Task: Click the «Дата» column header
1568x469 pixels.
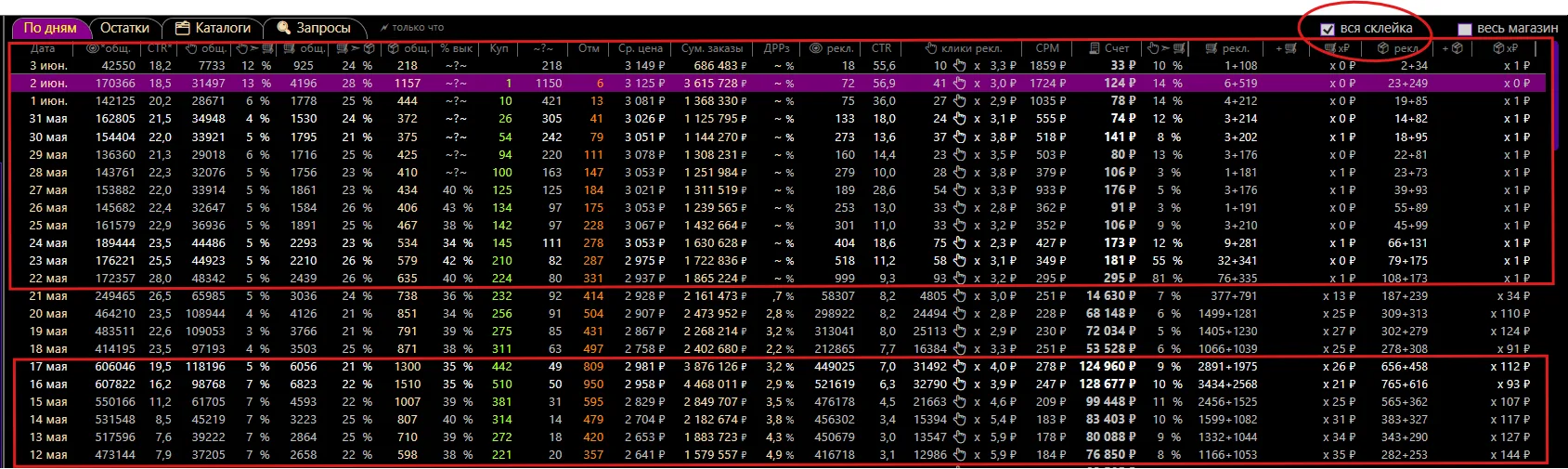Action: coord(43,48)
